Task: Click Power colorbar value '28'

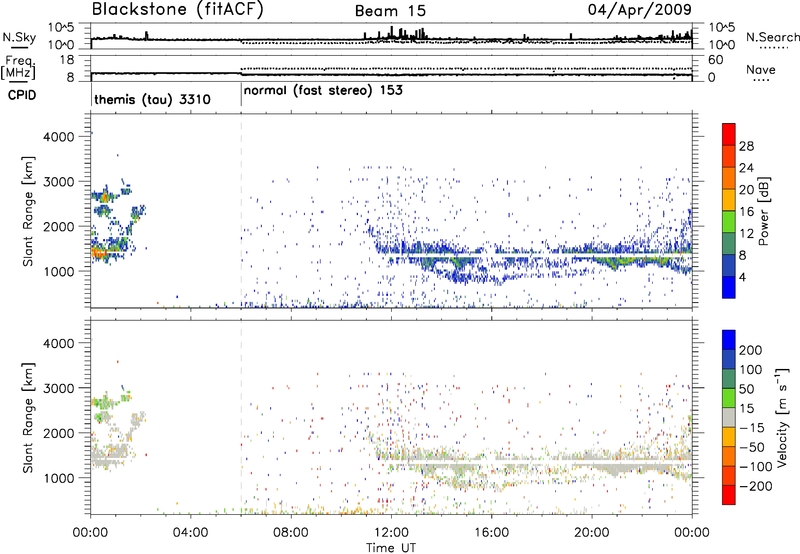Action: pyautogui.click(x=746, y=146)
